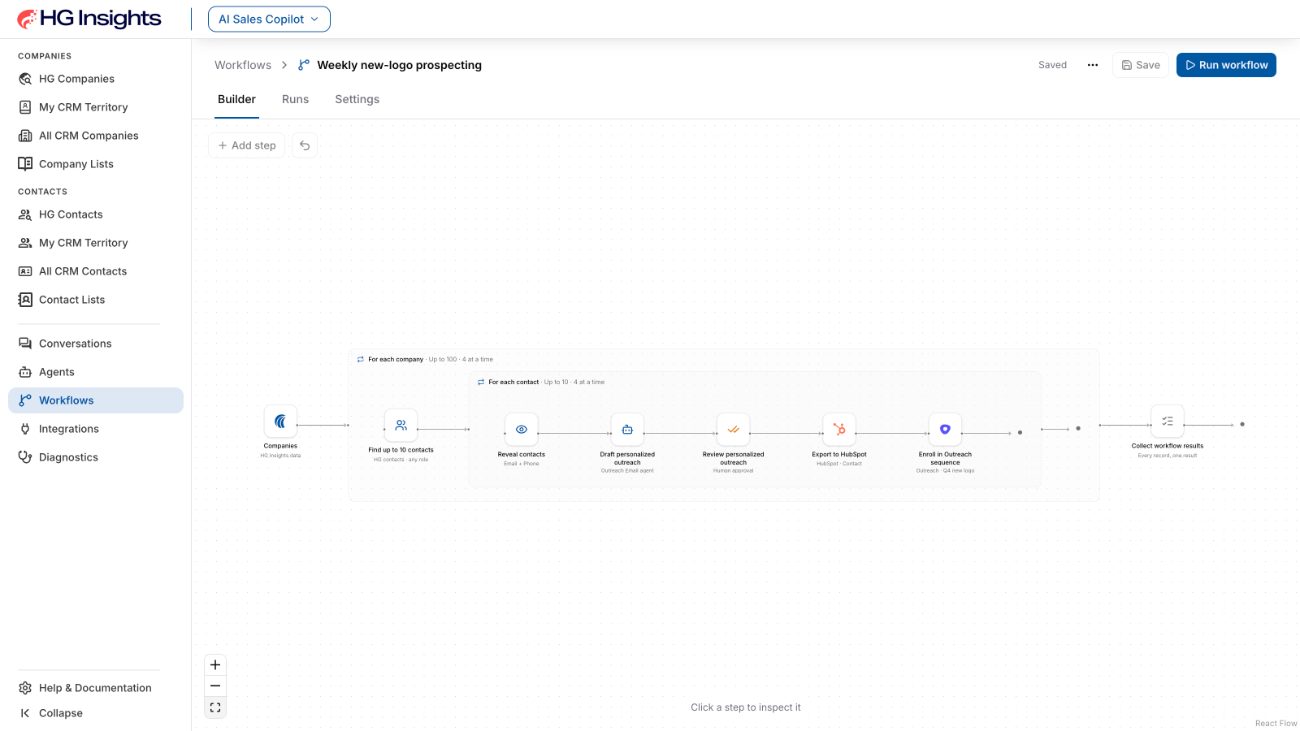Click the HG Insights logo
Viewport: 1300px width, 731px height.
[x=89, y=18]
